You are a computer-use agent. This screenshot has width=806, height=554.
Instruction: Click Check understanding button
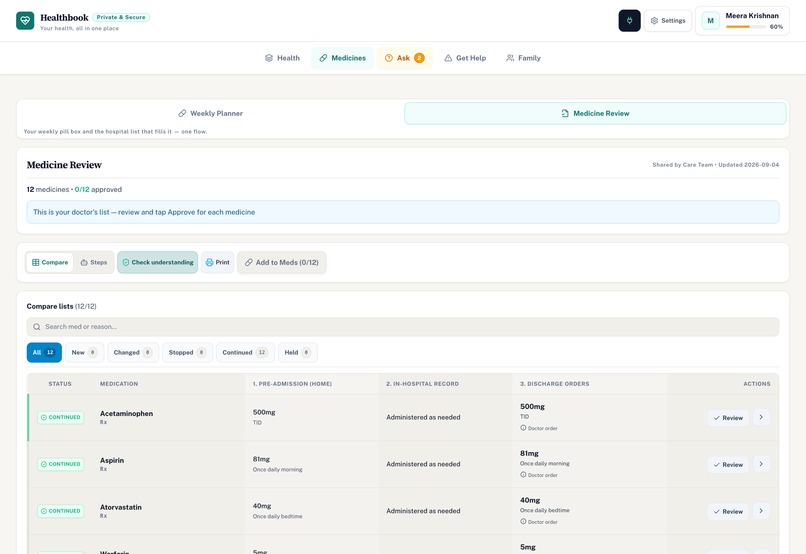(157, 263)
